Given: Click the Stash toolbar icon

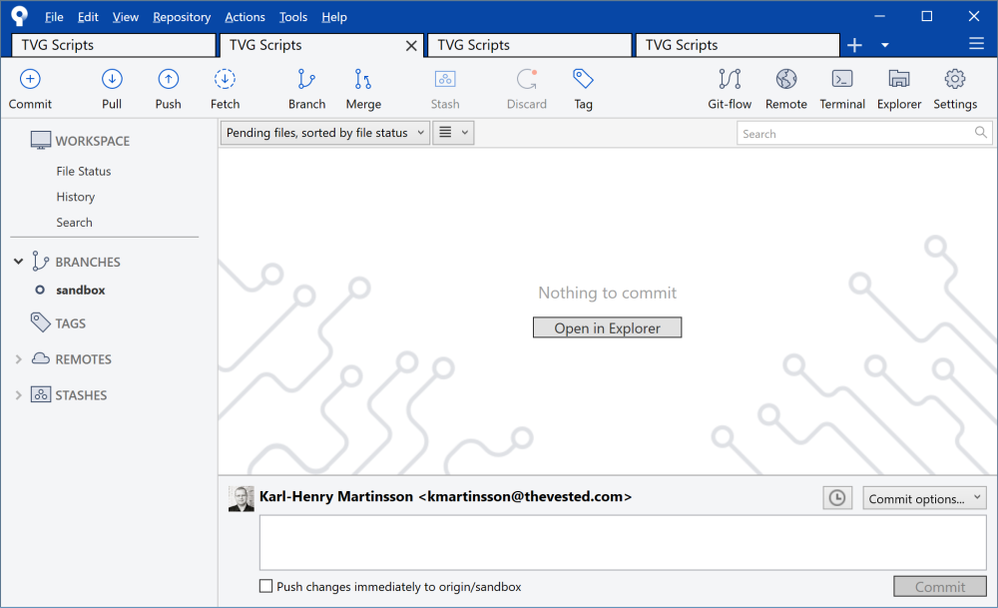Looking at the screenshot, I should coord(445,79).
